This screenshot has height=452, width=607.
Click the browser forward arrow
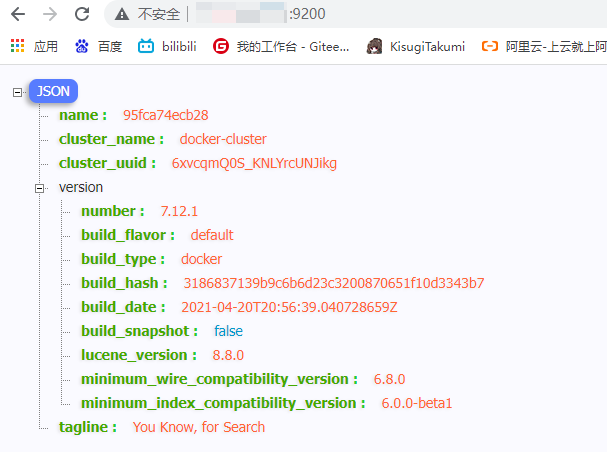tap(50, 15)
